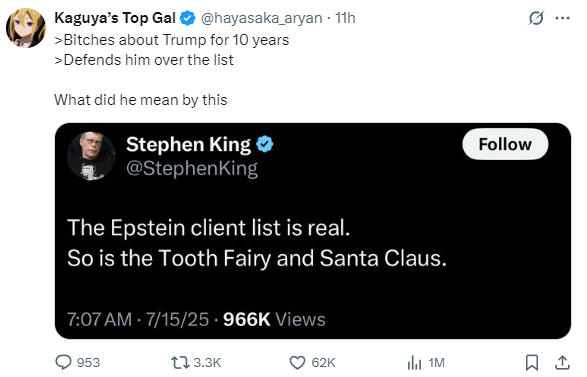Click Kaguya's Top Gal blue verified badge
587x377 pixels.
187,18
